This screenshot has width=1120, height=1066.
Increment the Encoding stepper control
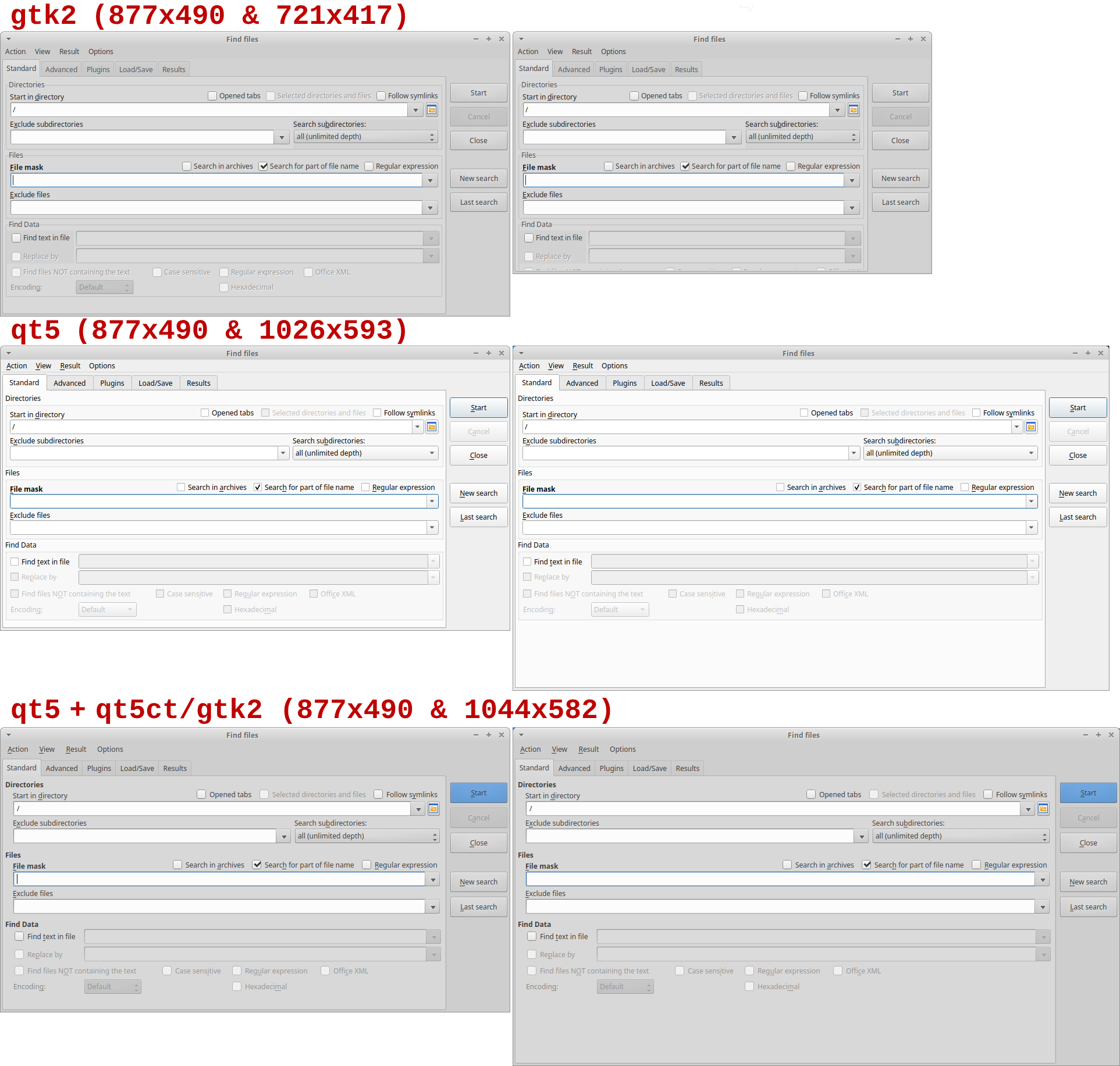(127, 285)
